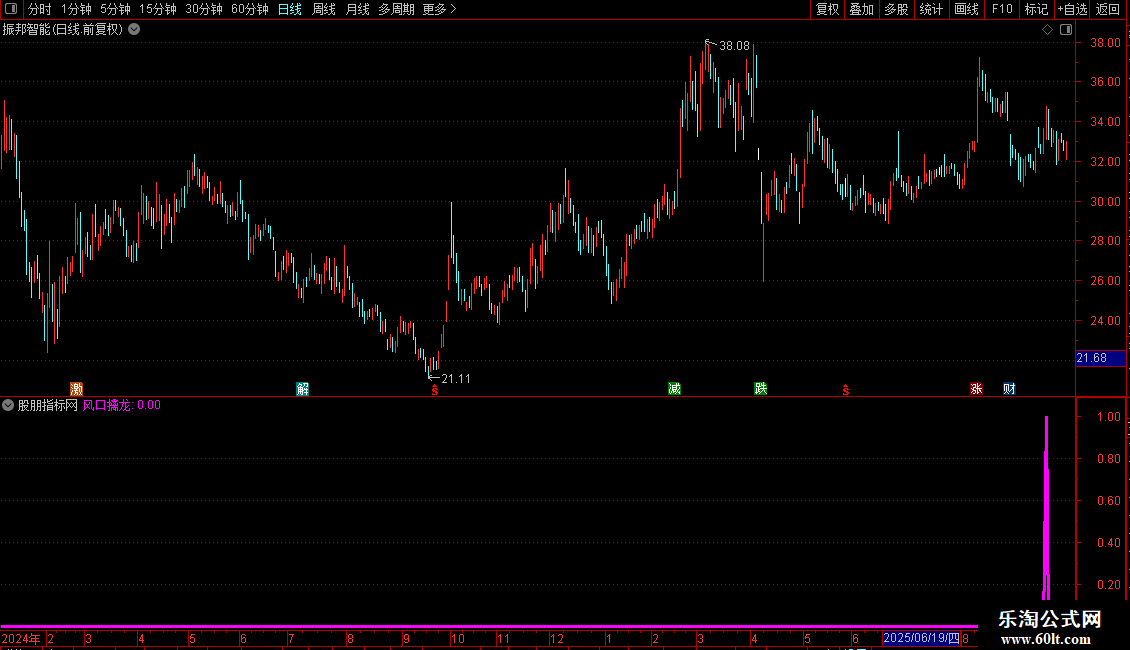Click the 跌 event marker icon
Viewport: 1130px width, 650px height.
[760, 389]
